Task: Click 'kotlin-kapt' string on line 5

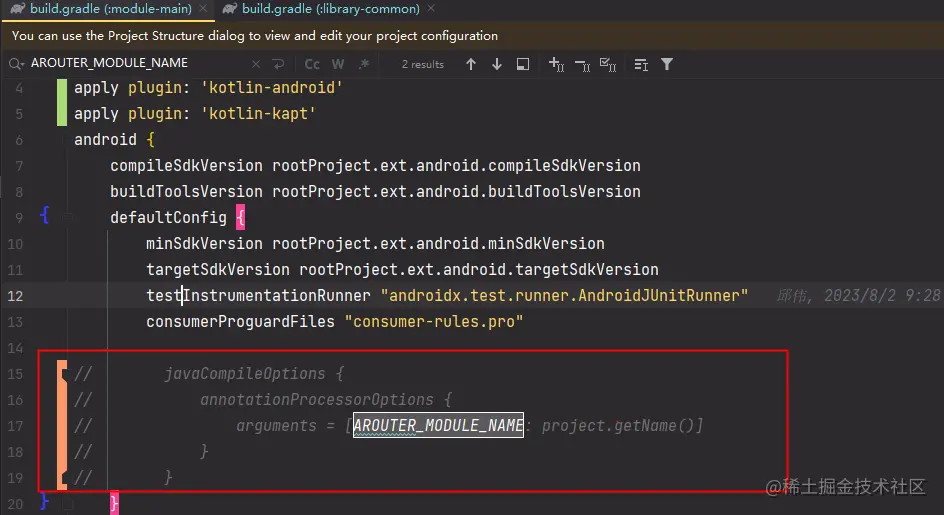Action: pos(258,114)
